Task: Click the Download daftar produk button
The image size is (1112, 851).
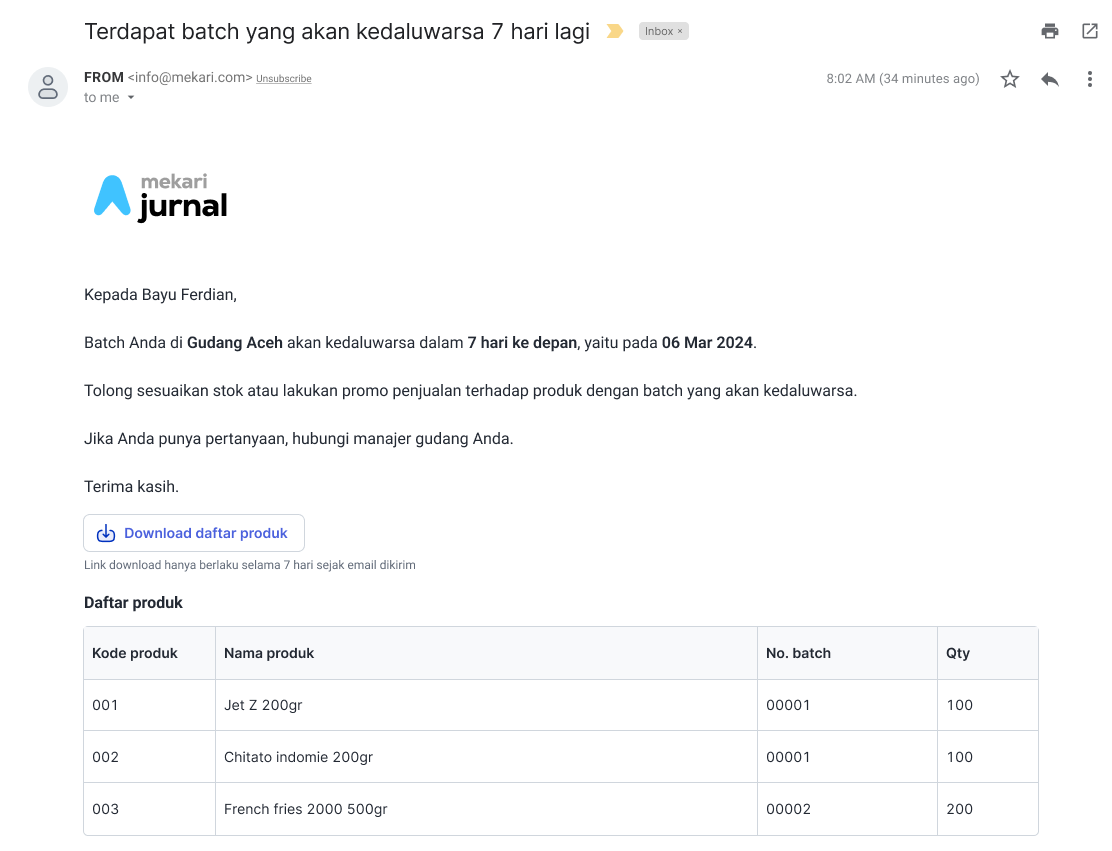Action: click(x=194, y=533)
